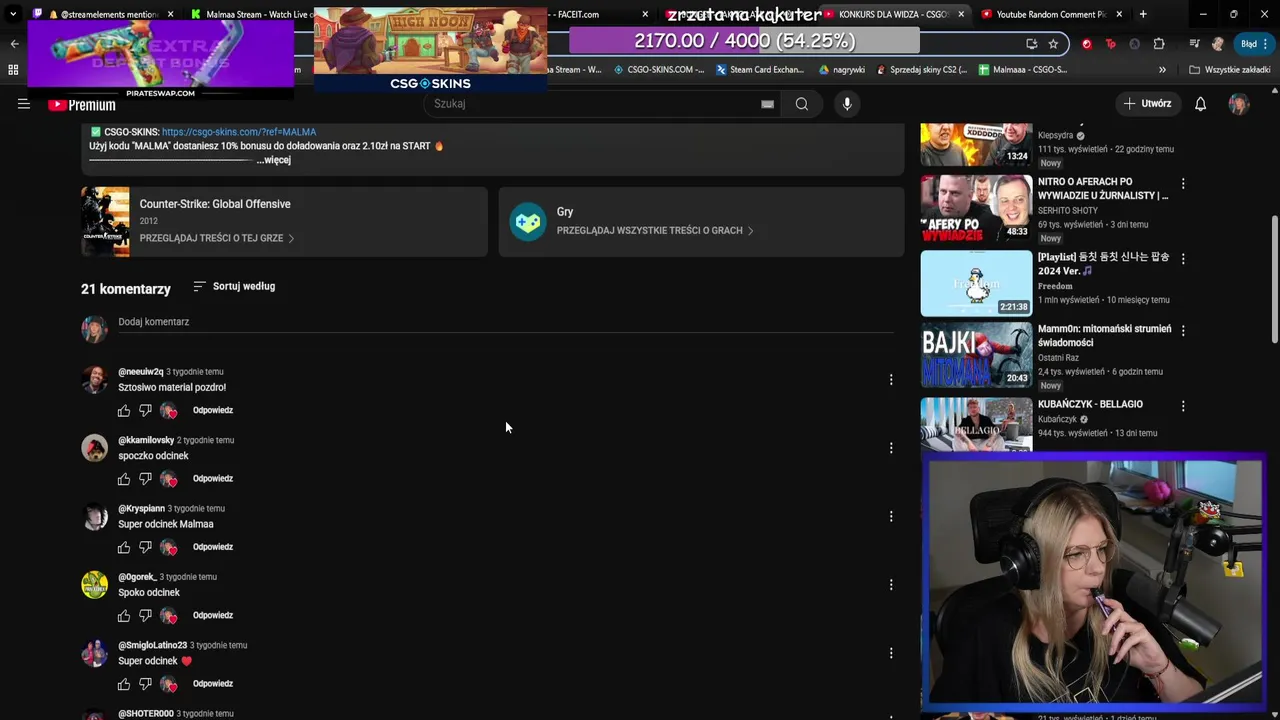Open the YouTube account avatar menu
The image size is (1280, 720).
[x=1239, y=104]
